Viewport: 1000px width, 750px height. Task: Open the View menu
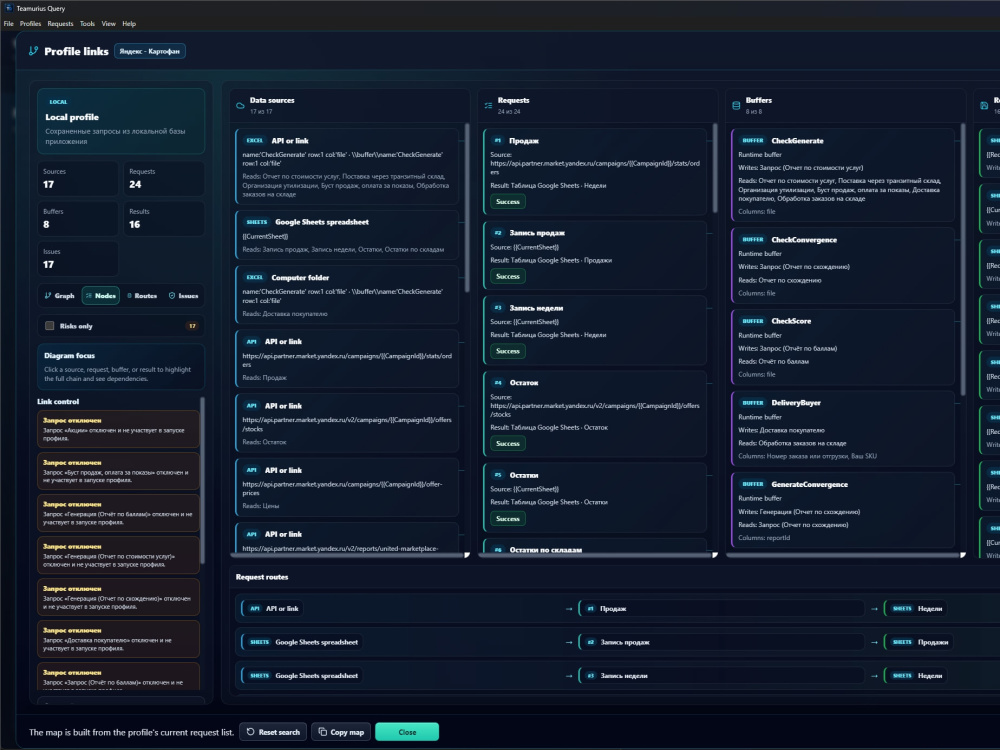tap(108, 24)
